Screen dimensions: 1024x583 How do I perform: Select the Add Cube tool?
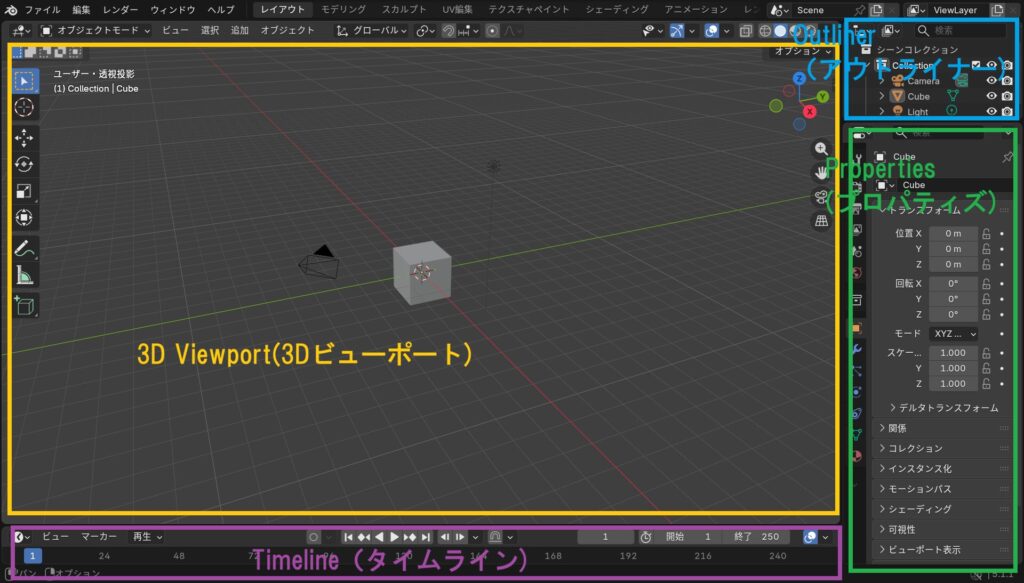(25, 305)
